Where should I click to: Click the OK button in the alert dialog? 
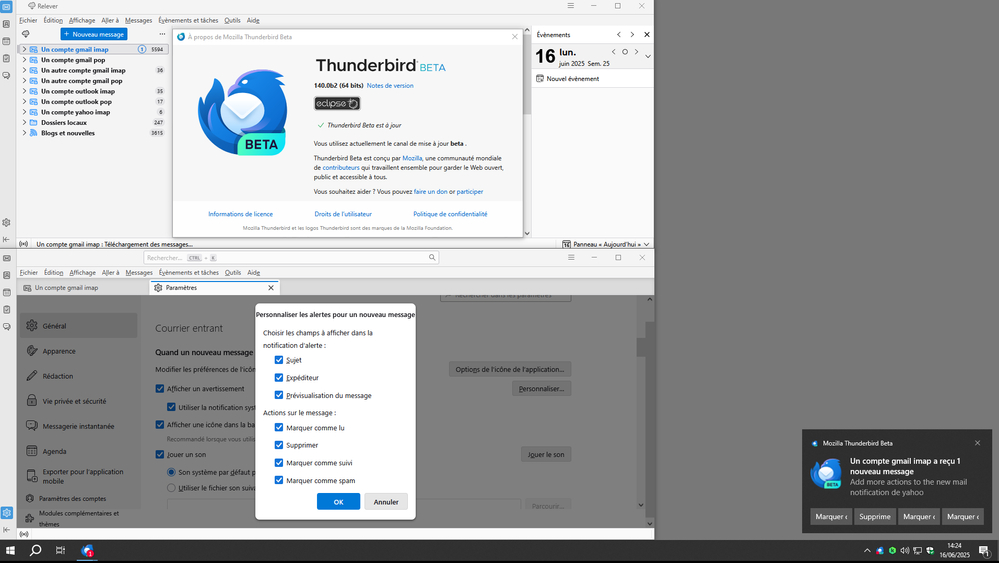(338, 502)
